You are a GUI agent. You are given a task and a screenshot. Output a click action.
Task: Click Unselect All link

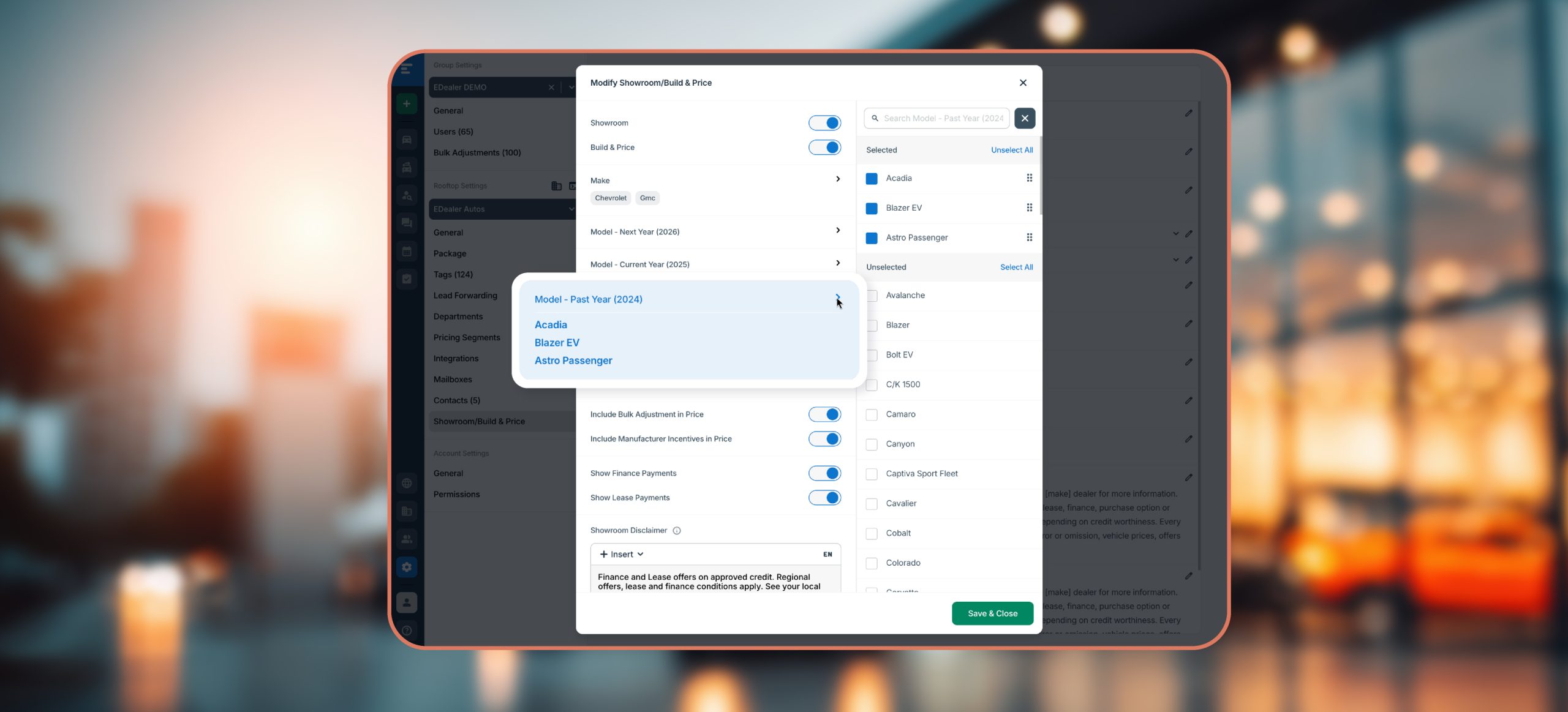pos(1011,150)
